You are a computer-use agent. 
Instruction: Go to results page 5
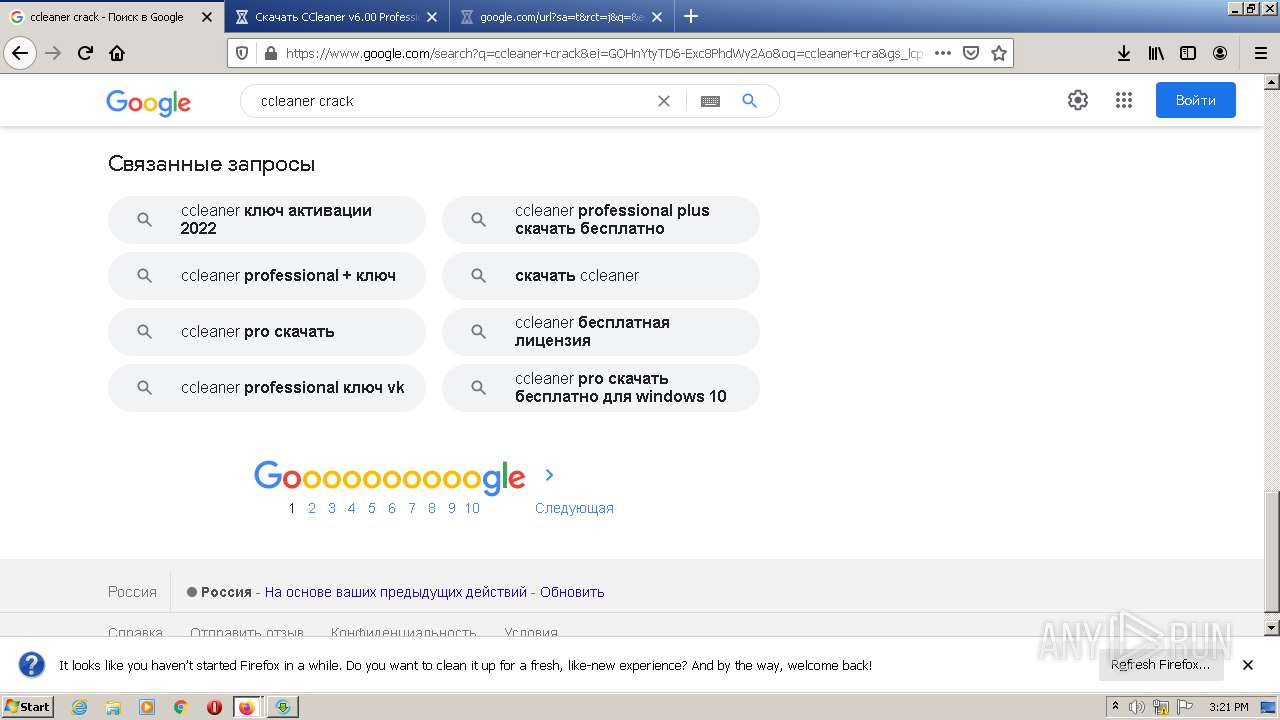pos(372,508)
